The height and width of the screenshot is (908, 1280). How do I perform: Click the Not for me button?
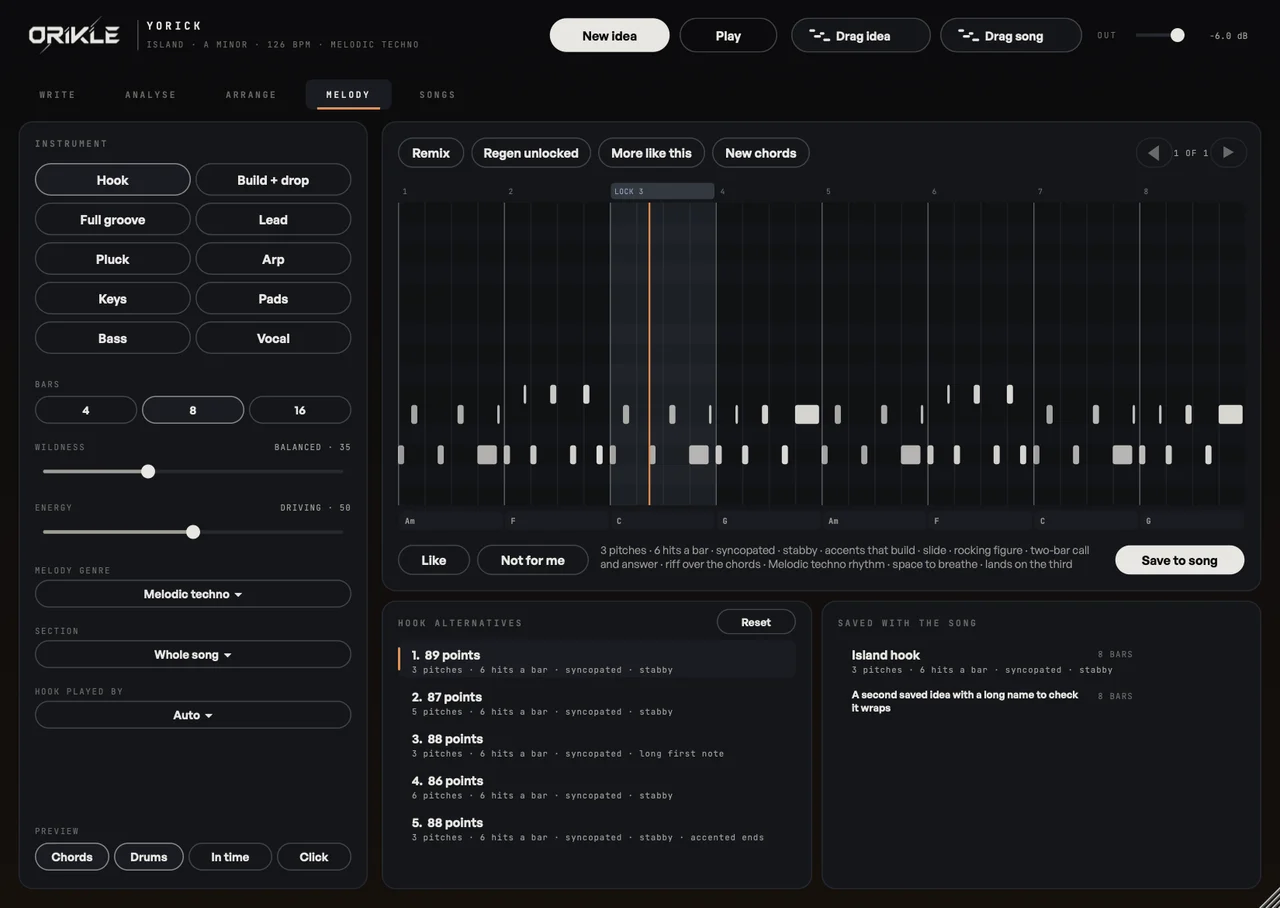click(x=533, y=560)
